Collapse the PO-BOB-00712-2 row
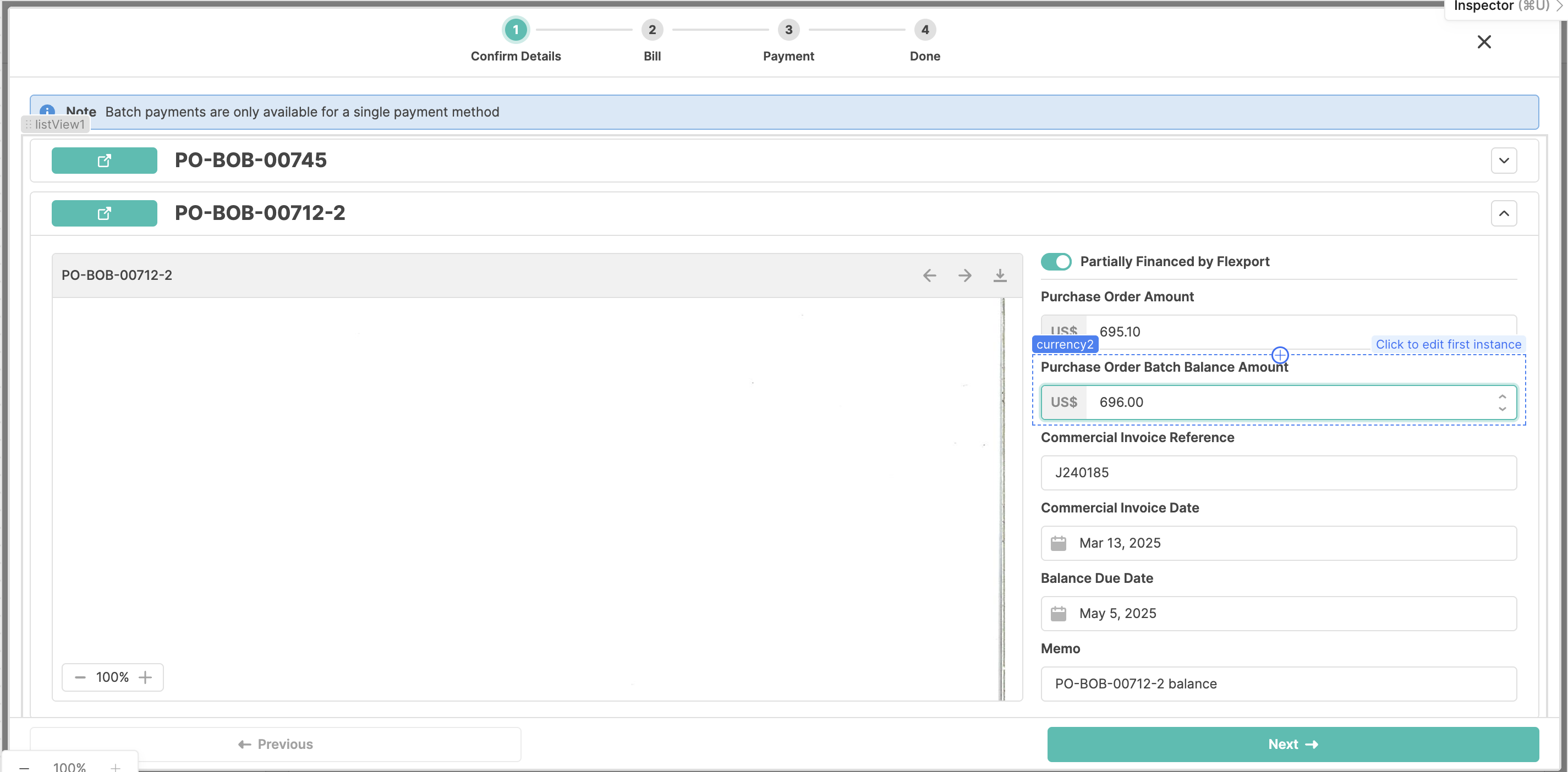Screen dimensions: 1568x772 coord(1504,213)
